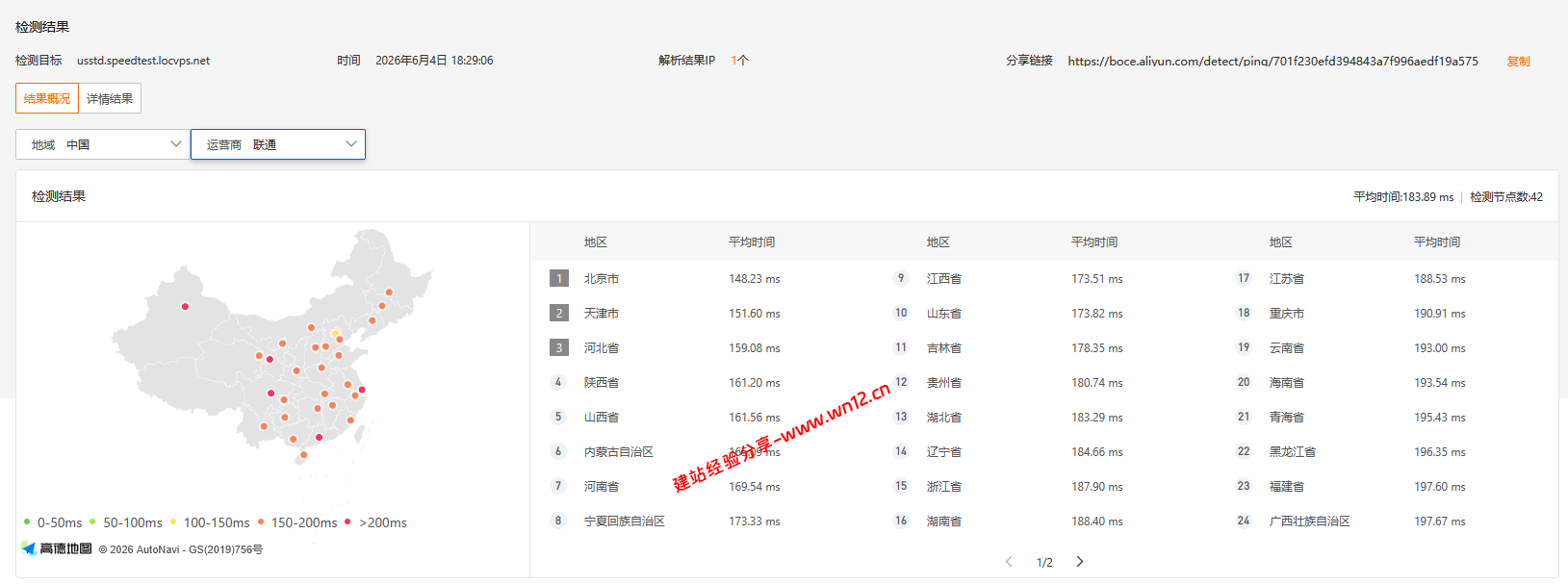Click the AutoNavi copyright notice
1568x585 pixels.
(x=181, y=549)
